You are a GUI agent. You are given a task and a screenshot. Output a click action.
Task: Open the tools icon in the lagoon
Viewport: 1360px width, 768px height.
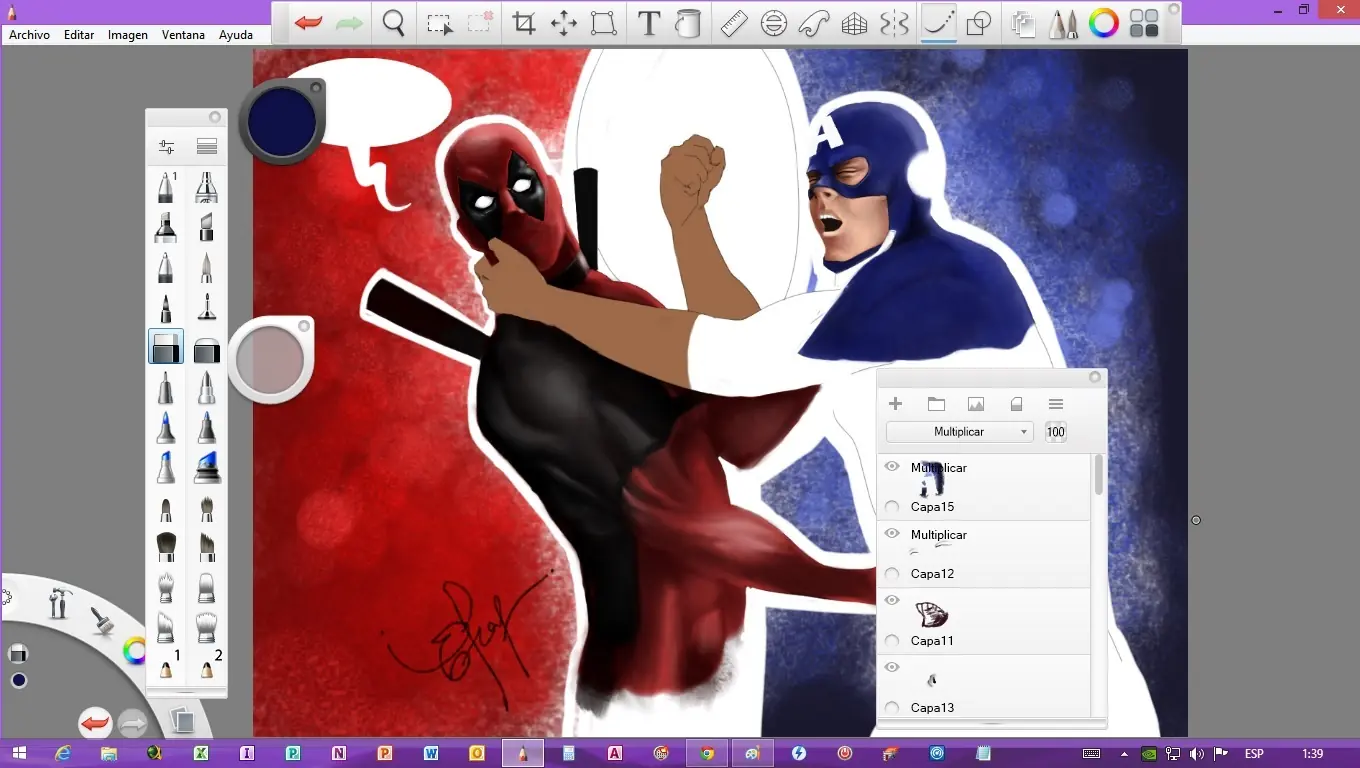(x=61, y=603)
